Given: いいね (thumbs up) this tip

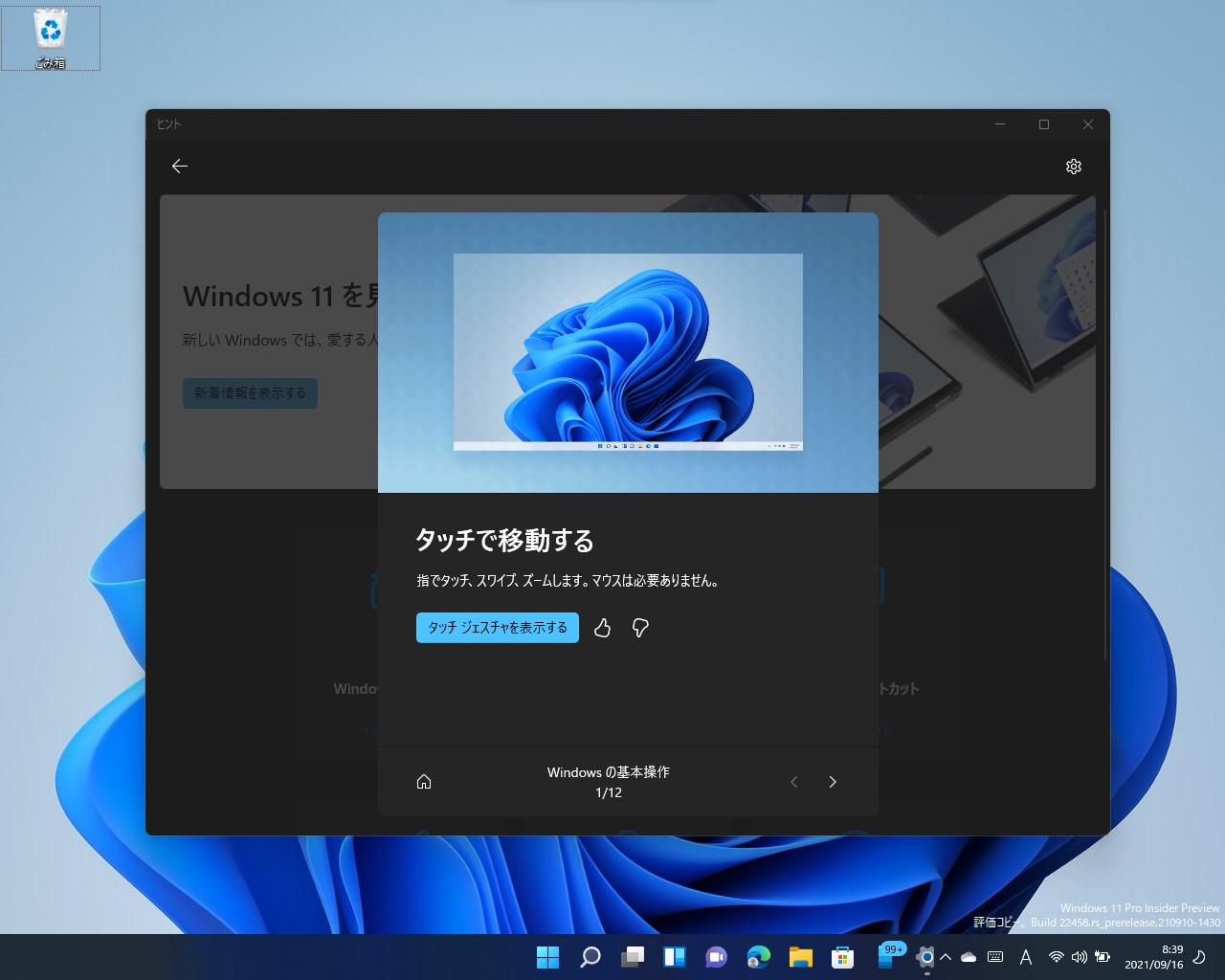Looking at the screenshot, I should (602, 628).
